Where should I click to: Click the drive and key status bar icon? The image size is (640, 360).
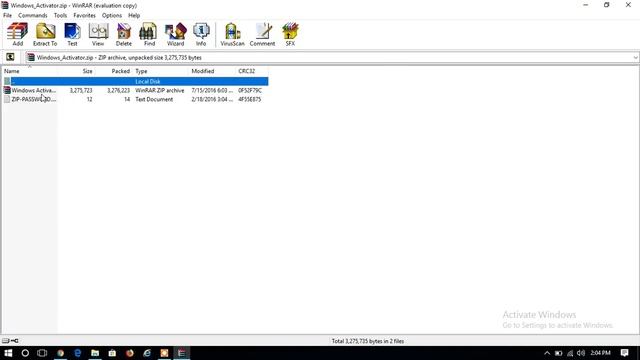tap(10, 341)
